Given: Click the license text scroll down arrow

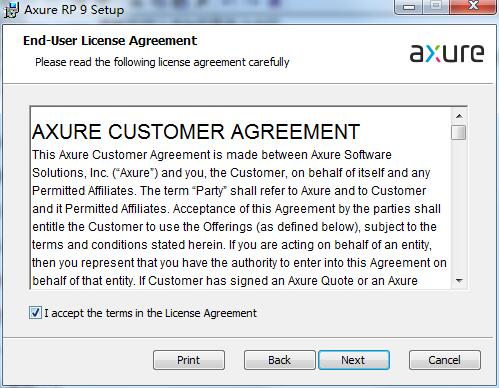Looking at the screenshot, I should click(x=459, y=281).
